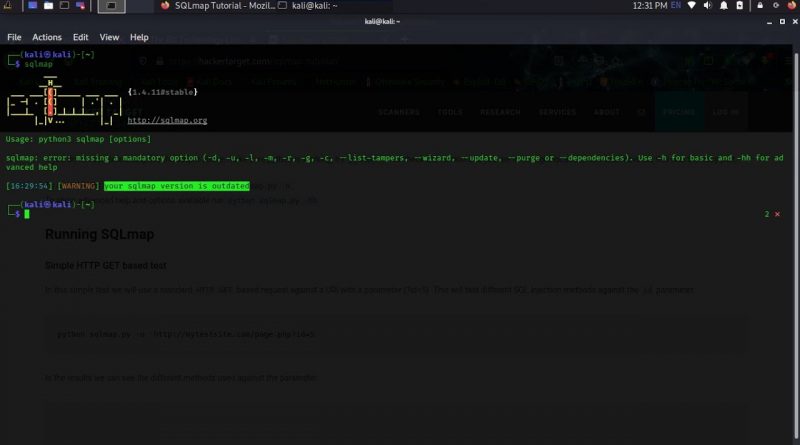
Task: Open the Actions menu in terminal
Action: point(47,37)
